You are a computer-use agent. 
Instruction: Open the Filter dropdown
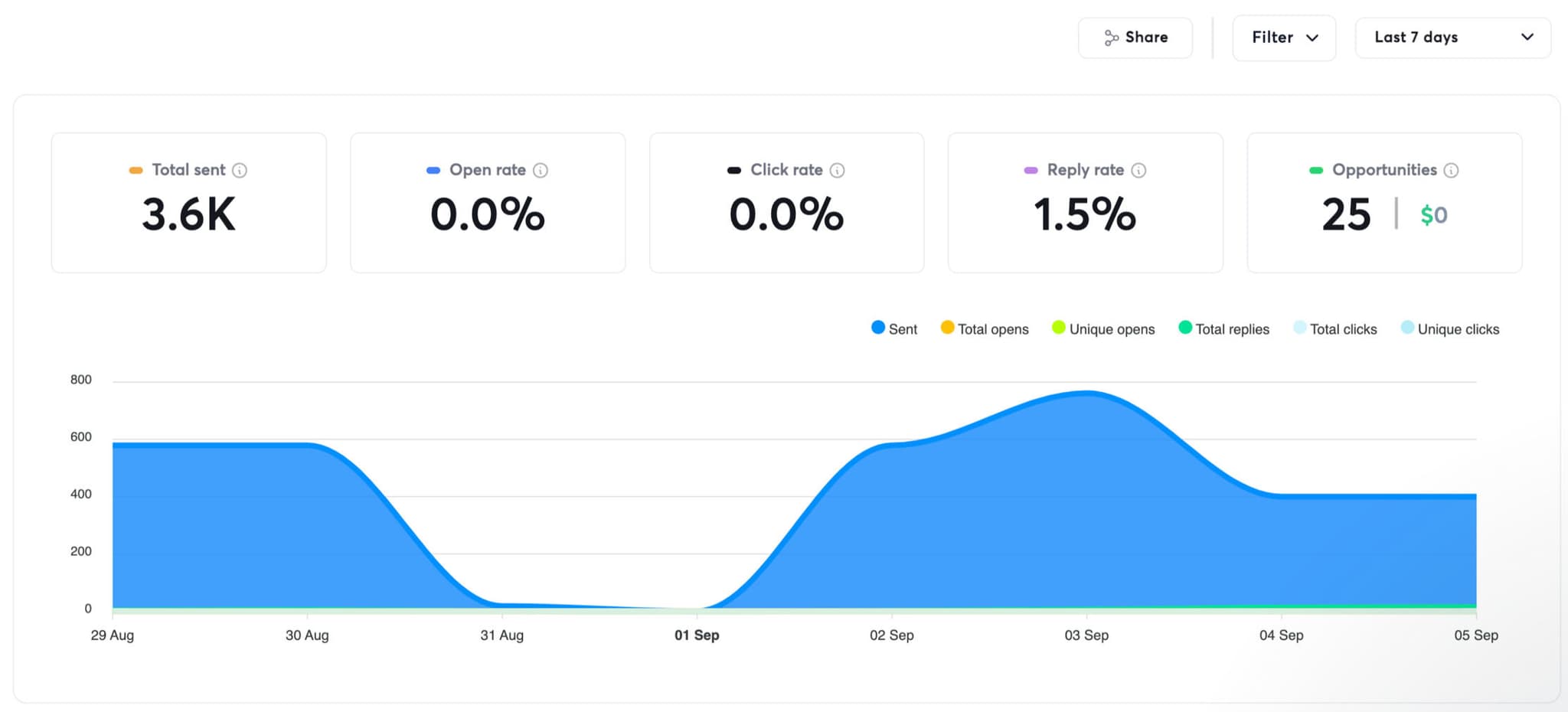pyautogui.click(x=1284, y=38)
